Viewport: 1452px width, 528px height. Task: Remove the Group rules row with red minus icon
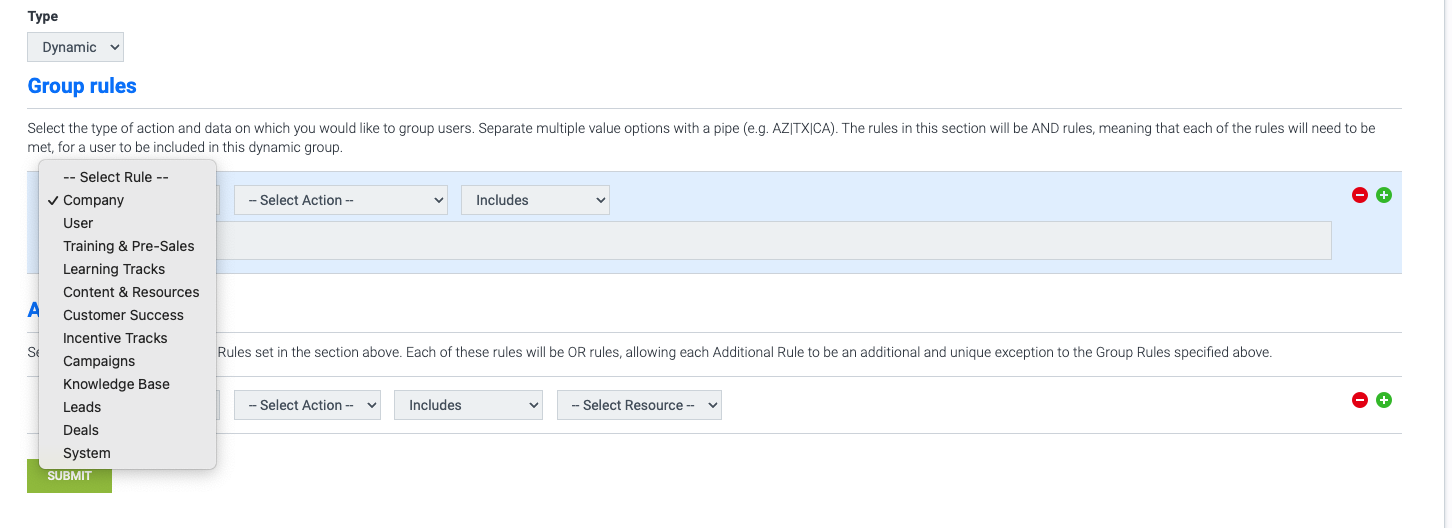(1359, 195)
